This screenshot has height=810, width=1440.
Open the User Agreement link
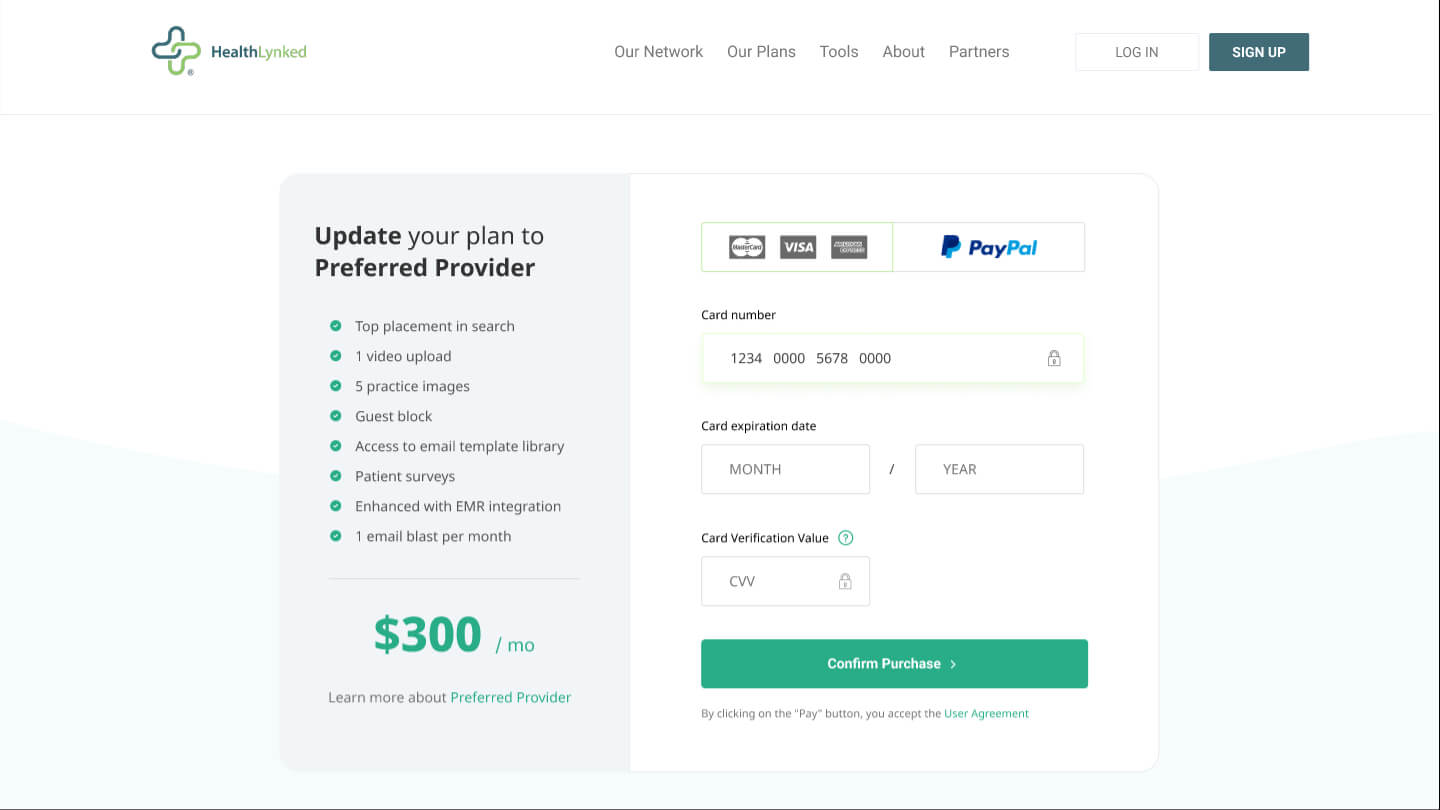[x=986, y=714]
